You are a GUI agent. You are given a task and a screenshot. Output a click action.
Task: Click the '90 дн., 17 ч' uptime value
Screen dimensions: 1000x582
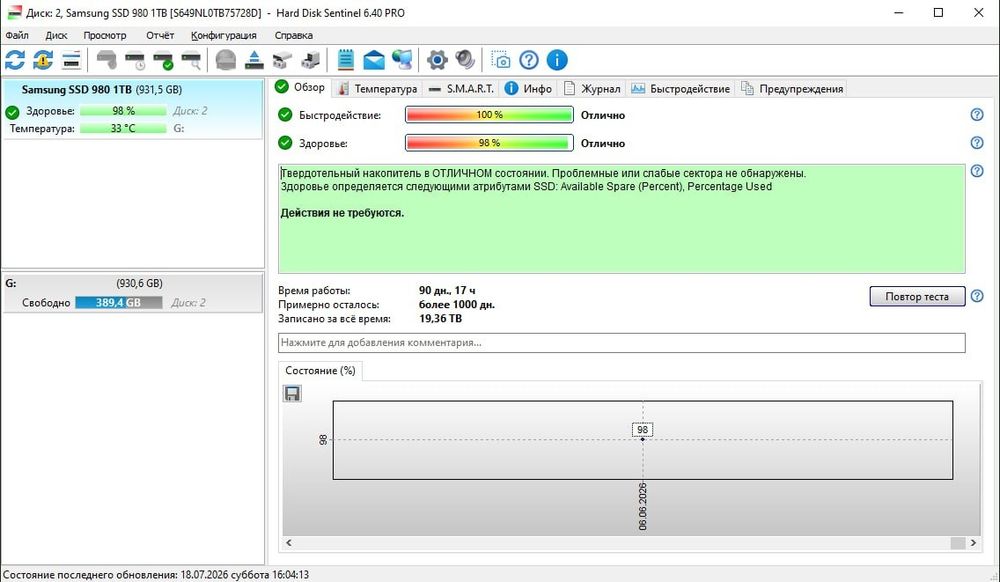(447, 291)
